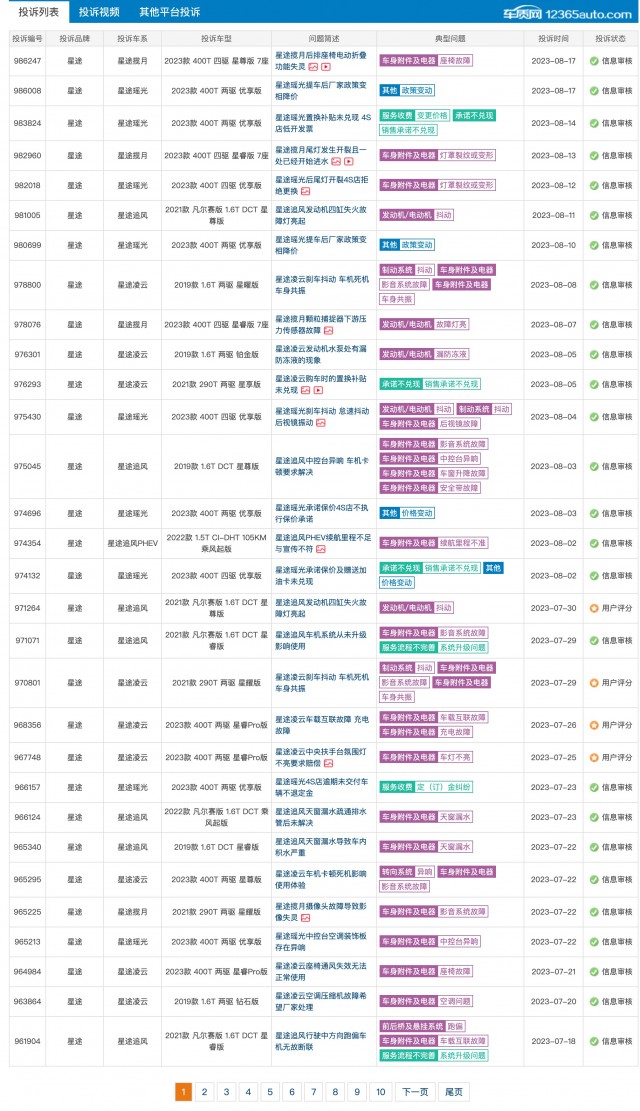Click the 定(订)金纠纷 tag in row 966157

(444, 787)
